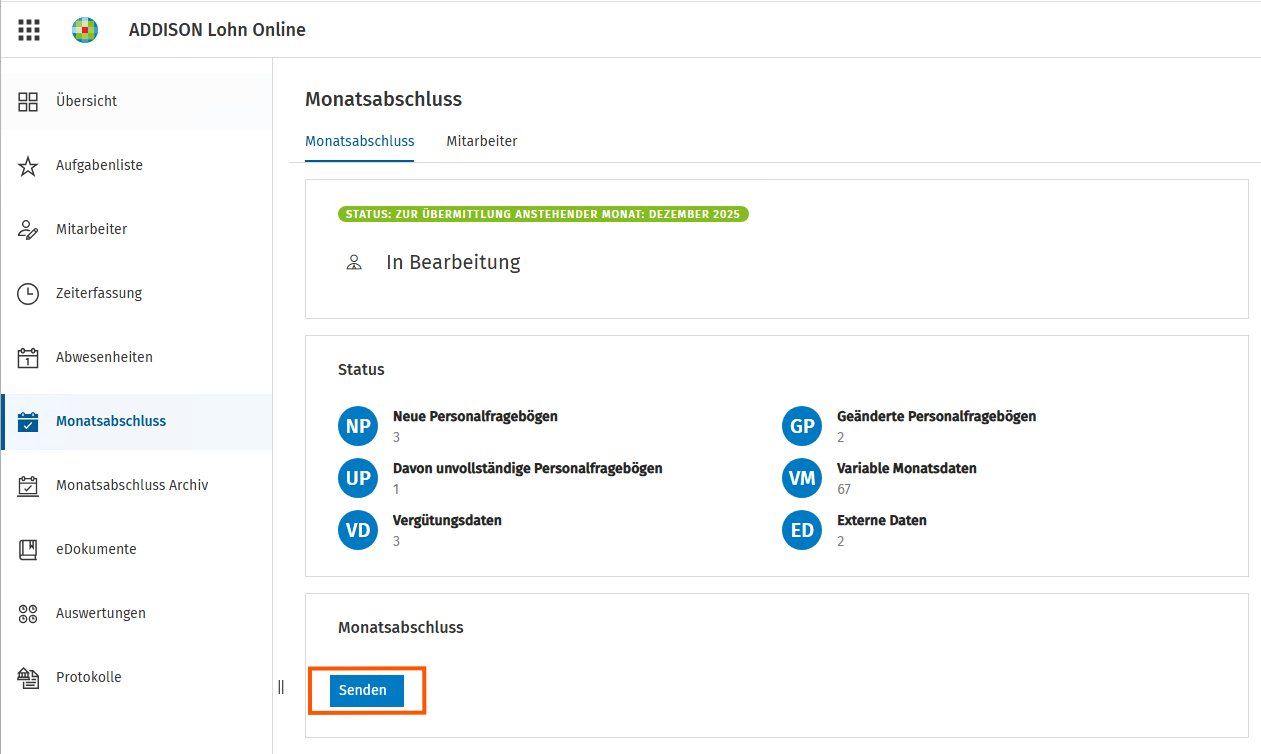The height and width of the screenshot is (754, 1261).
Task: Open the app launcher grid icon
Action: (x=29, y=30)
